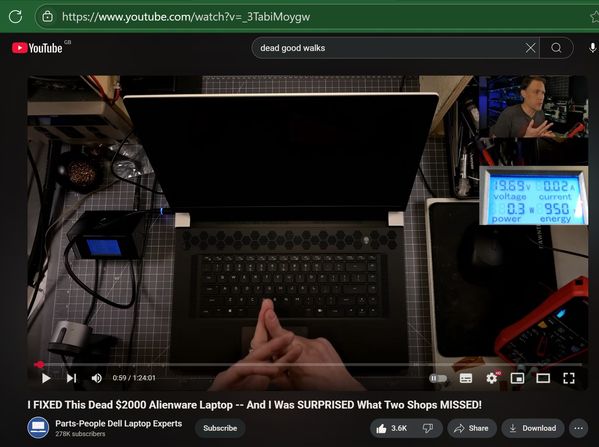
Task: Reload the page with the browser refresh icon
Action: [x=15, y=16]
